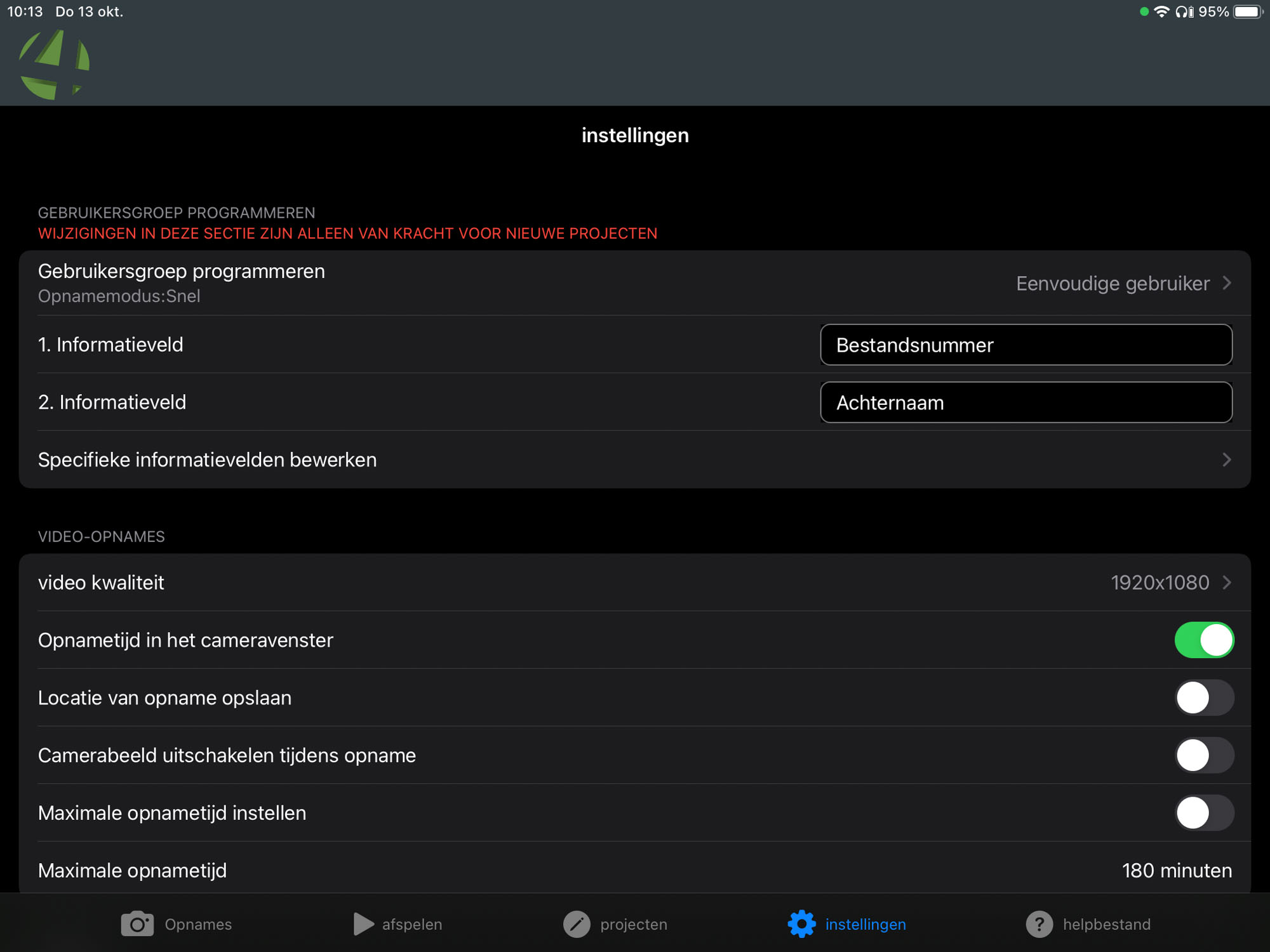Tap the green app logo

coord(54,64)
